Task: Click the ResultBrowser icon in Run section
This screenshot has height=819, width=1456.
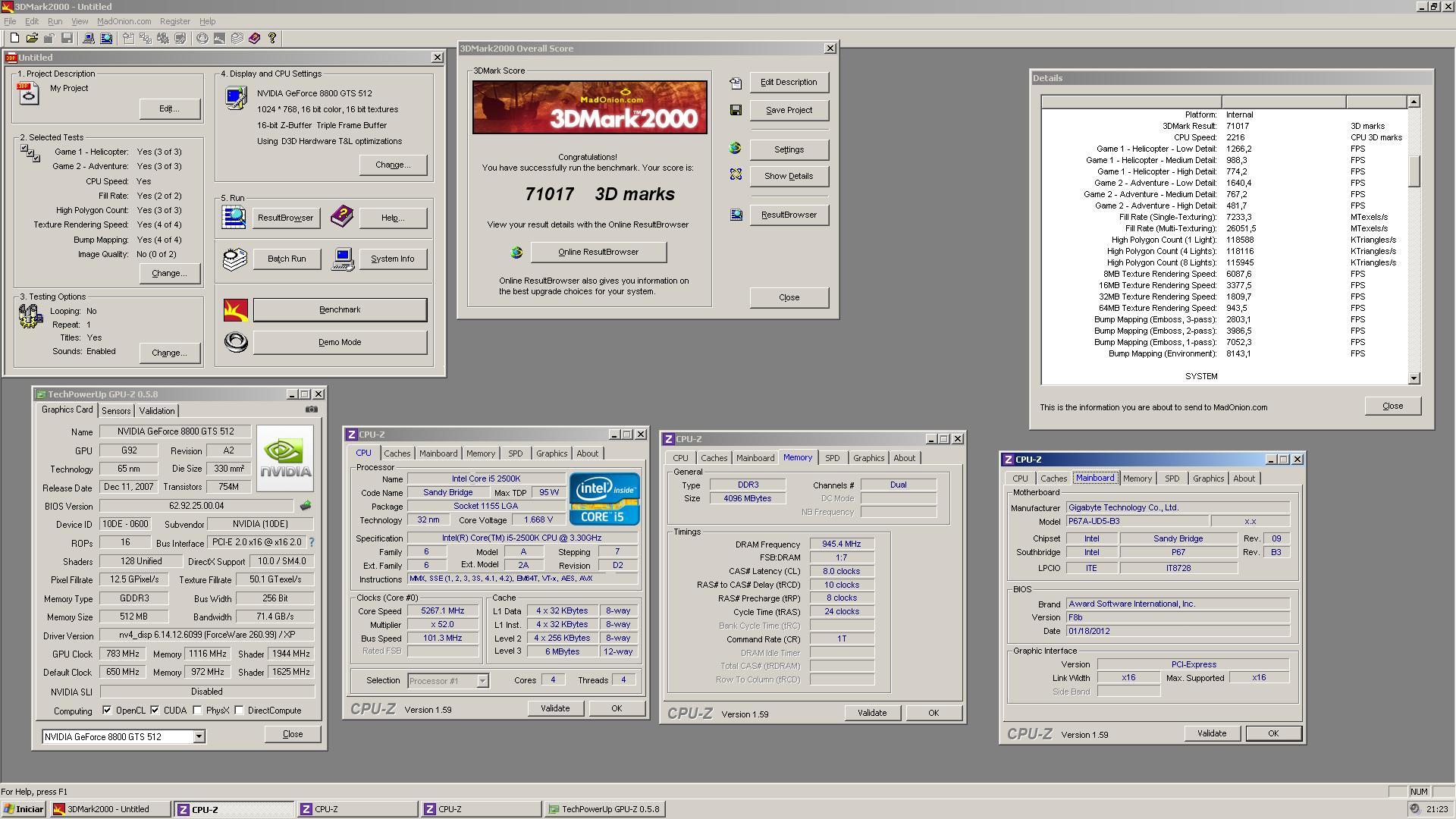Action: (234, 218)
